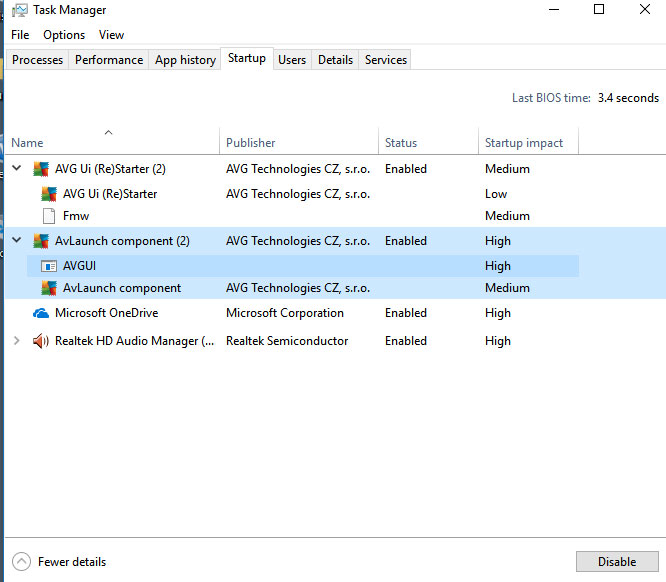Click the AvLaunch component (2) group icon
The image size is (666, 582).
[x=41, y=241]
